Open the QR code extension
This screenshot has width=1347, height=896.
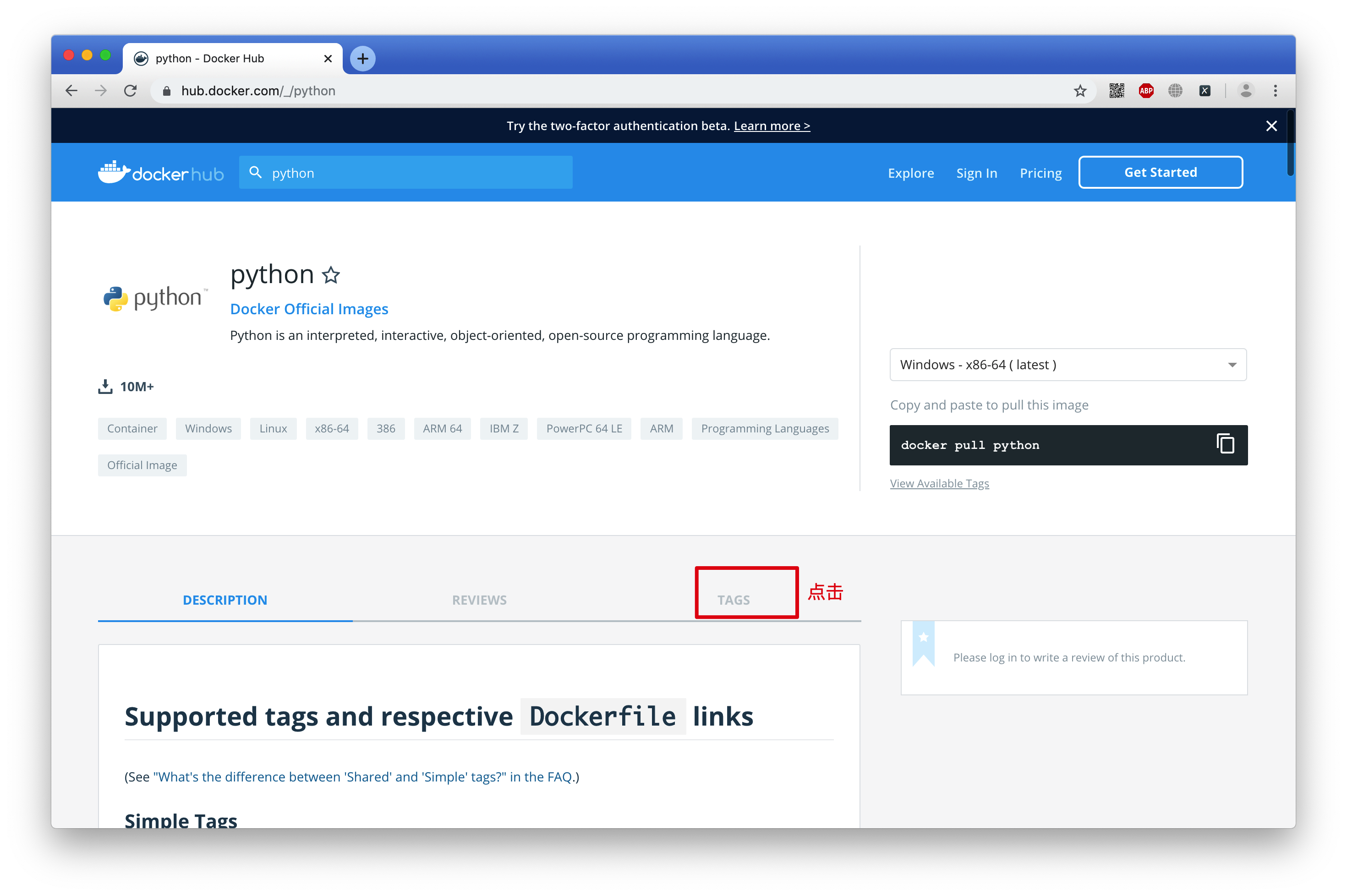(1116, 91)
